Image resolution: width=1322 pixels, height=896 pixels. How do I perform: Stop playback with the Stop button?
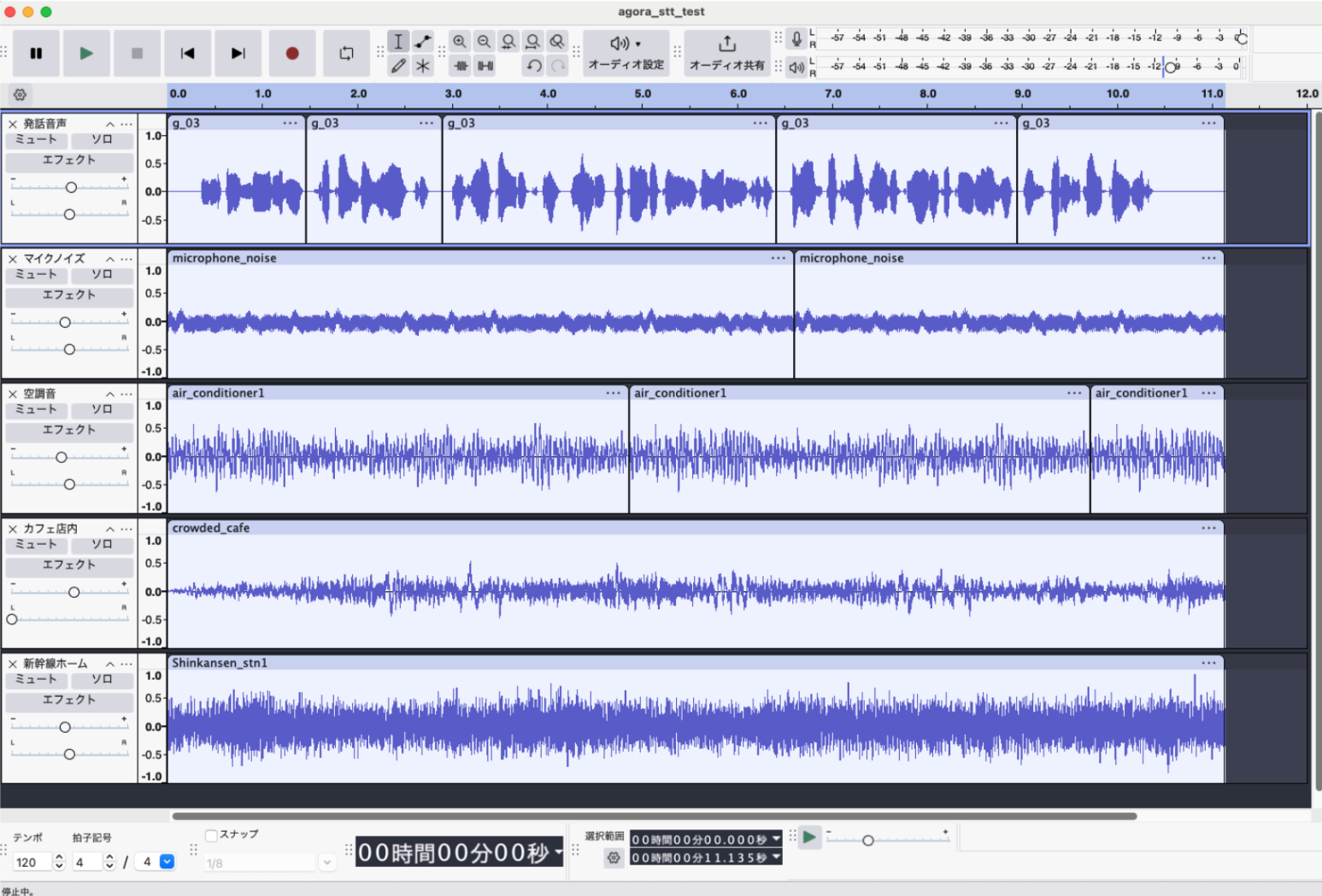click(x=137, y=53)
